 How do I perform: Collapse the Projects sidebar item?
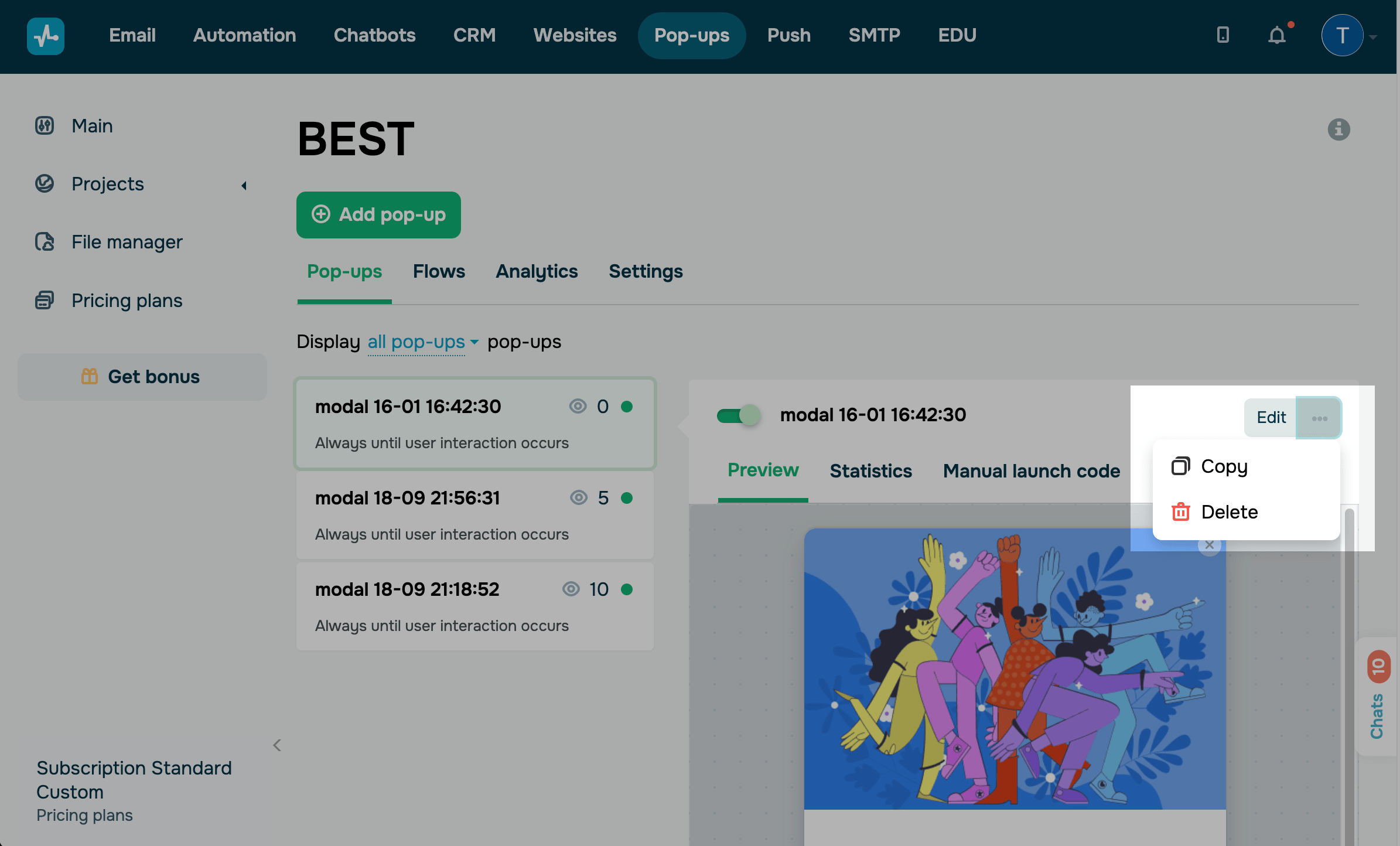click(244, 185)
